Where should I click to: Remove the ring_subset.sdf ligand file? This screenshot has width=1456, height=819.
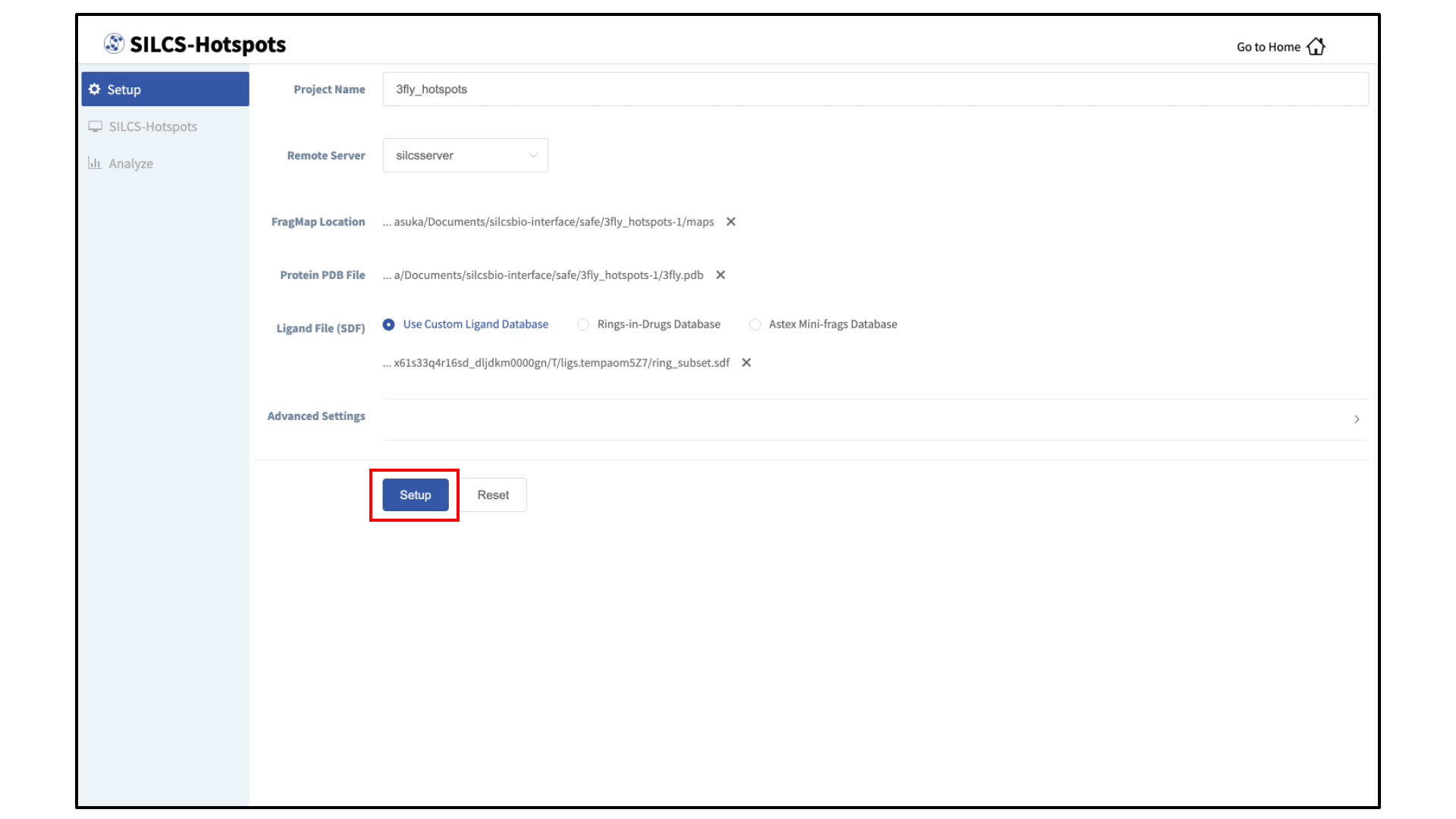(x=746, y=362)
